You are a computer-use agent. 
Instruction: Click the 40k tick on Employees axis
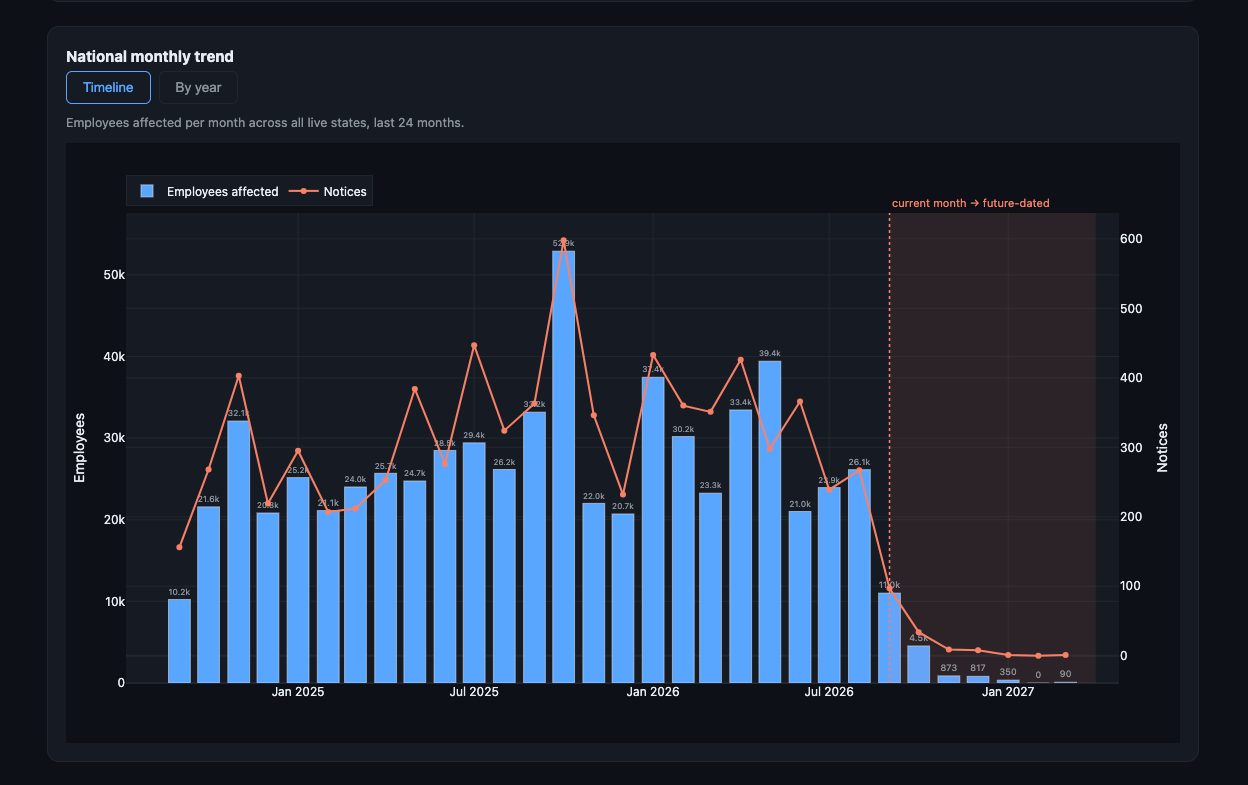pos(112,357)
